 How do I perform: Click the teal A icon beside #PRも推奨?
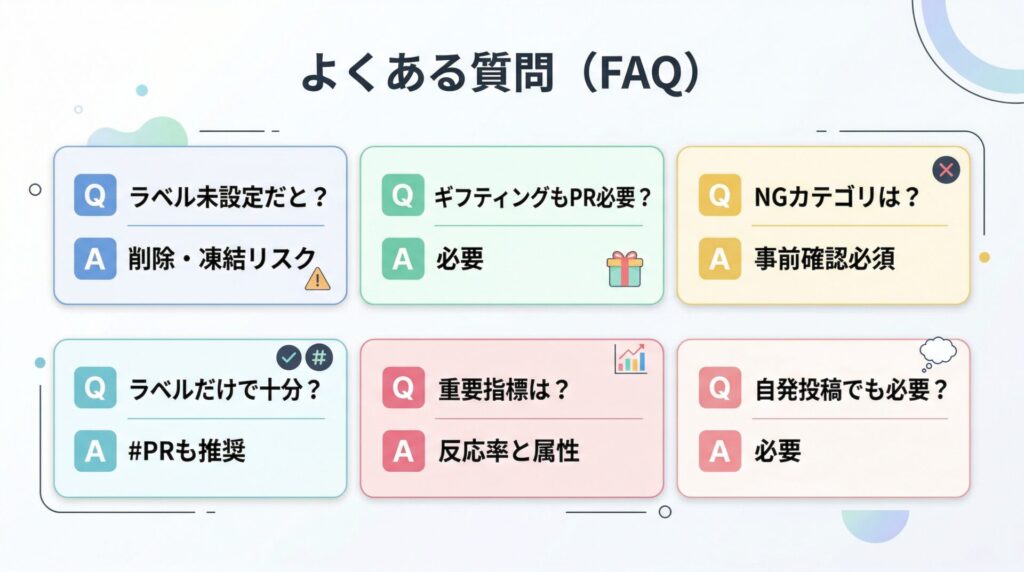(95, 451)
